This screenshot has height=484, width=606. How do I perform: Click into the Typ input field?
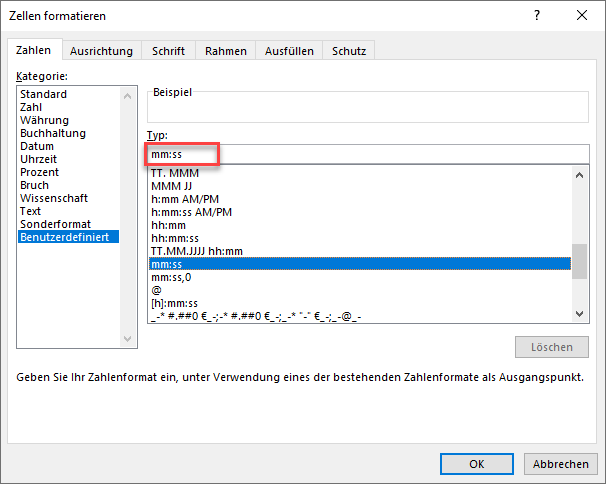coord(368,154)
